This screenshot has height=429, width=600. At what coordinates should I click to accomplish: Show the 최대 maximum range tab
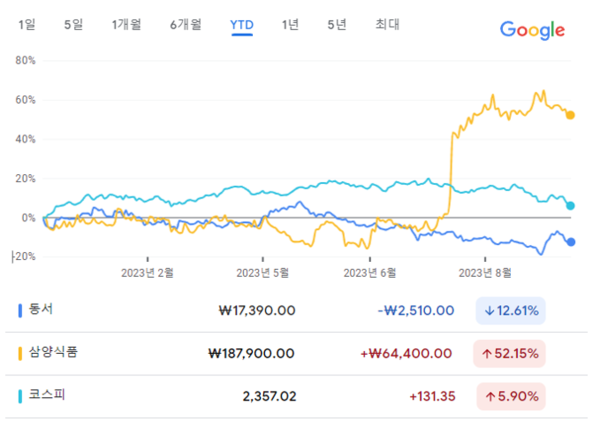pos(386,24)
